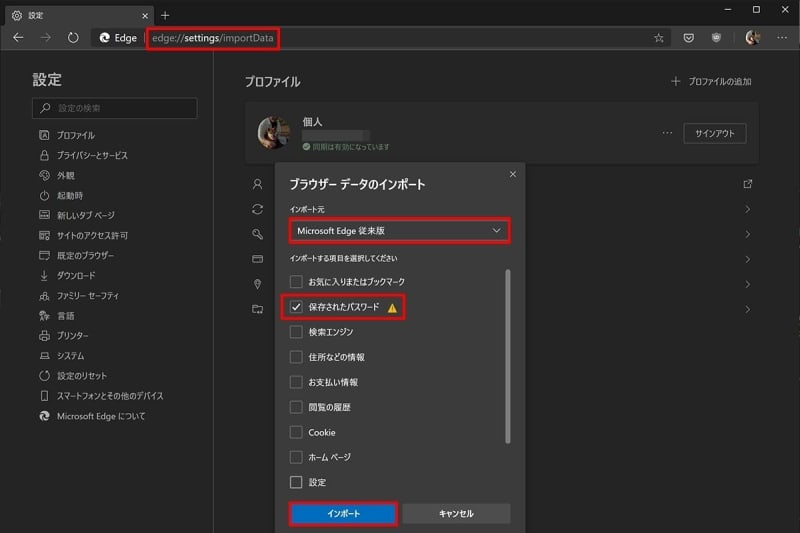Click the import list scrollbar
Viewport: 800px width, 533px height.
click(508, 357)
